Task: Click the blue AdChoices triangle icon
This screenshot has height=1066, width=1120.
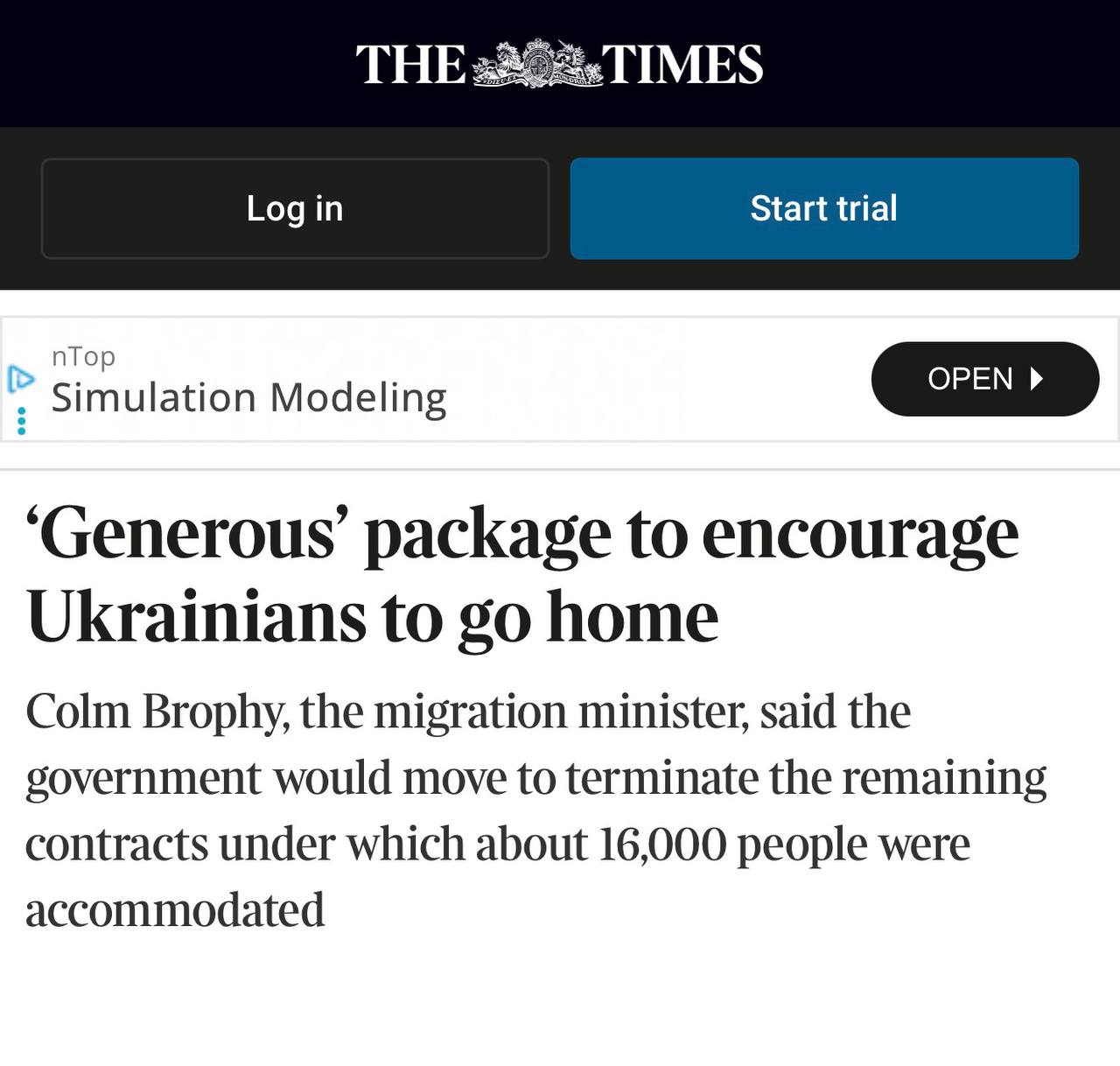Action: click(21, 380)
